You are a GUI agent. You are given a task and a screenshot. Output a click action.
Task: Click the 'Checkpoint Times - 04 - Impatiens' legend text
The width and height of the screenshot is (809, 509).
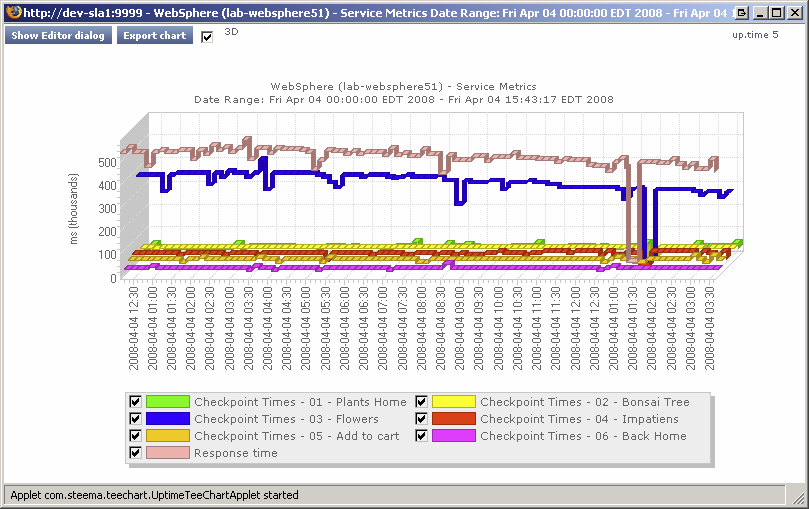point(579,419)
